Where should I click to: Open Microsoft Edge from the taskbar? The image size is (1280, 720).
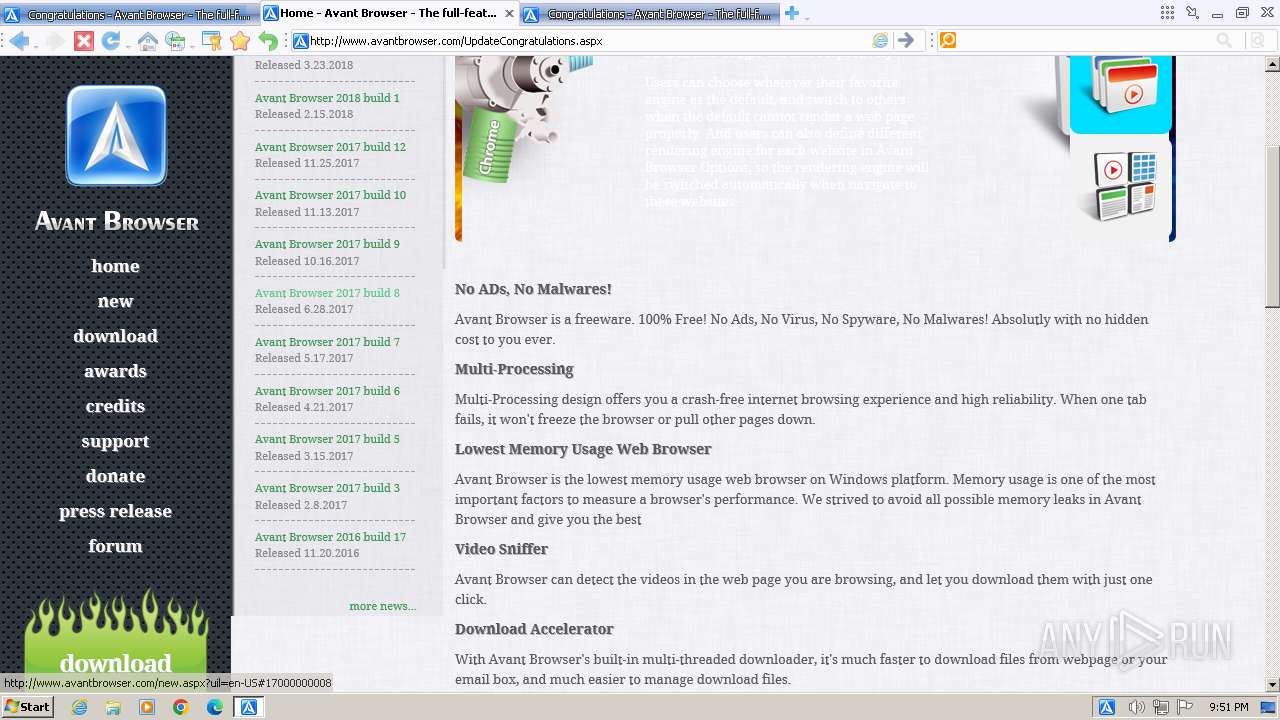point(215,707)
